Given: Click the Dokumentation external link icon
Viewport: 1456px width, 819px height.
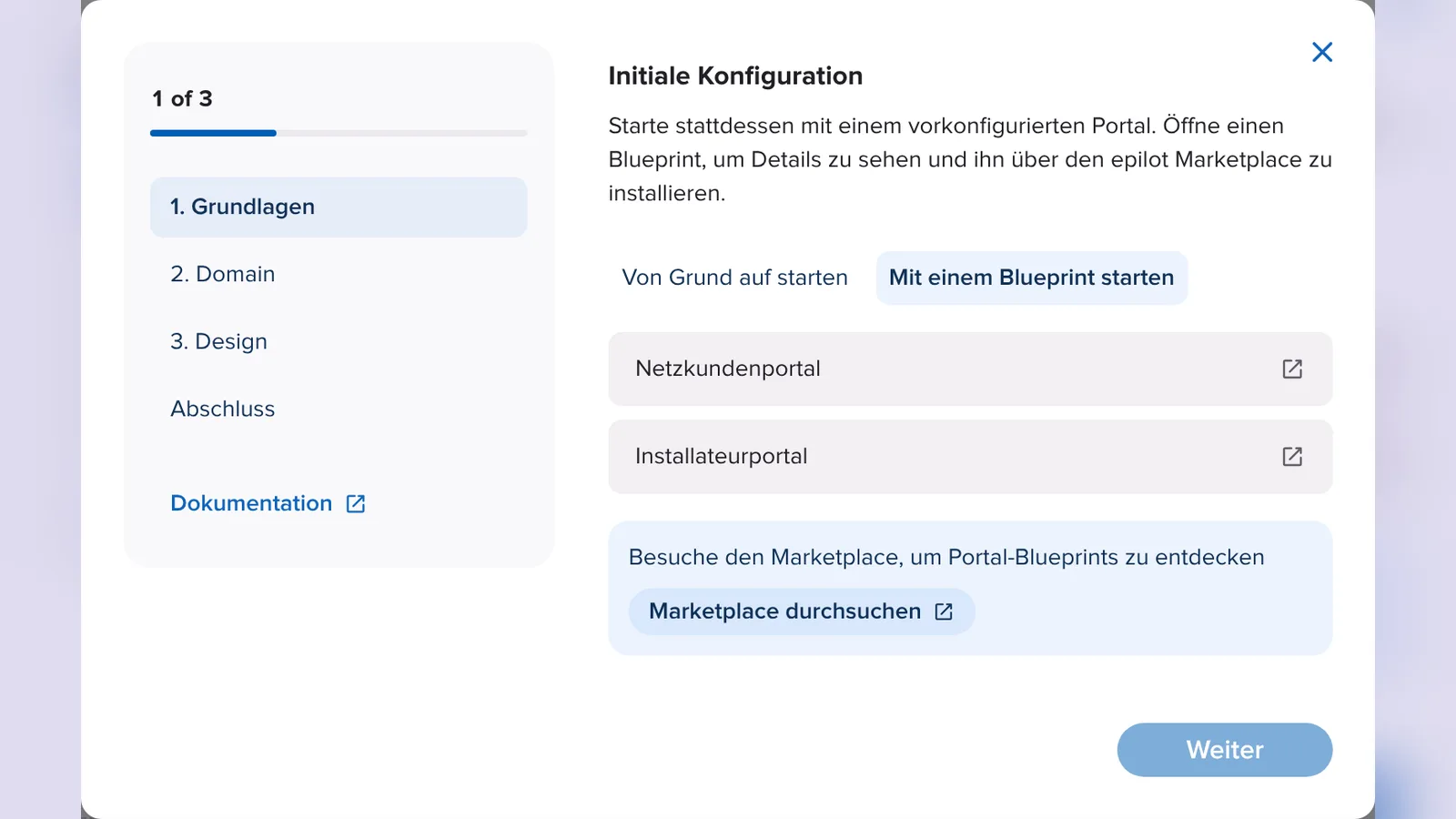Looking at the screenshot, I should (356, 503).
